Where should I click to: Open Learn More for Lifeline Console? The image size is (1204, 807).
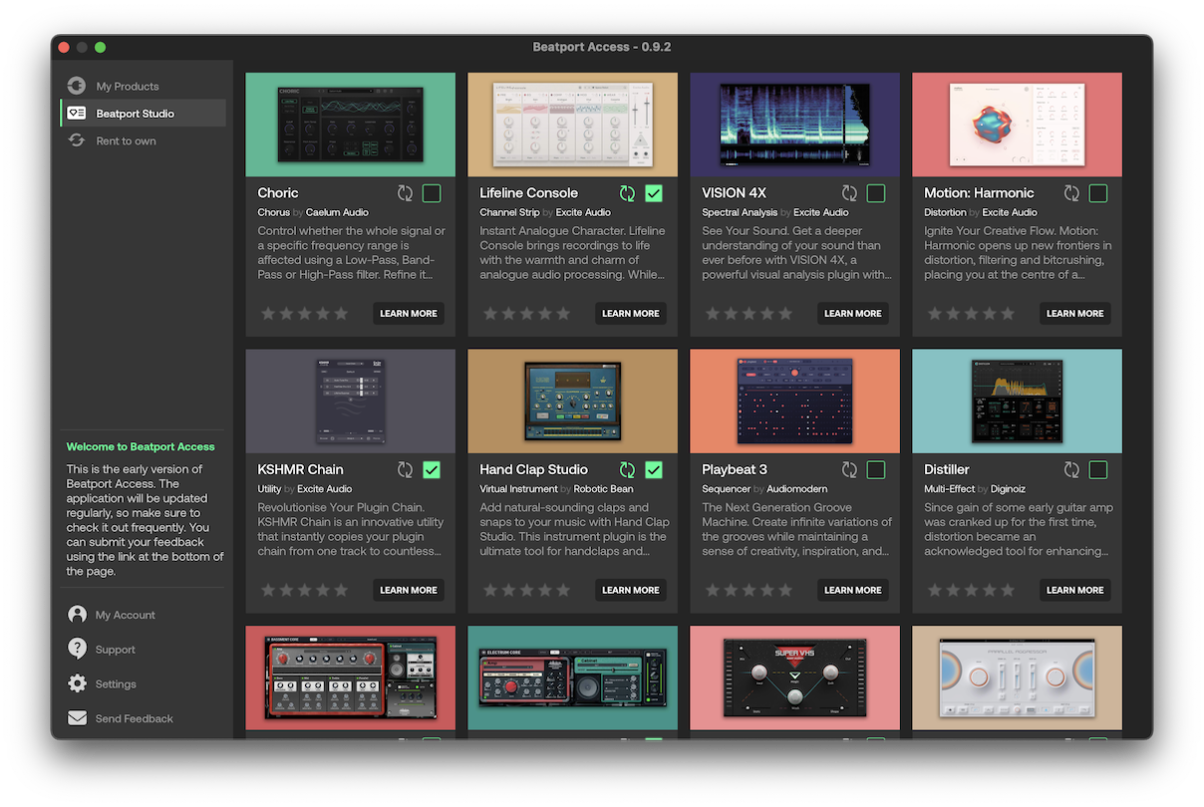[x=631, y=313]
